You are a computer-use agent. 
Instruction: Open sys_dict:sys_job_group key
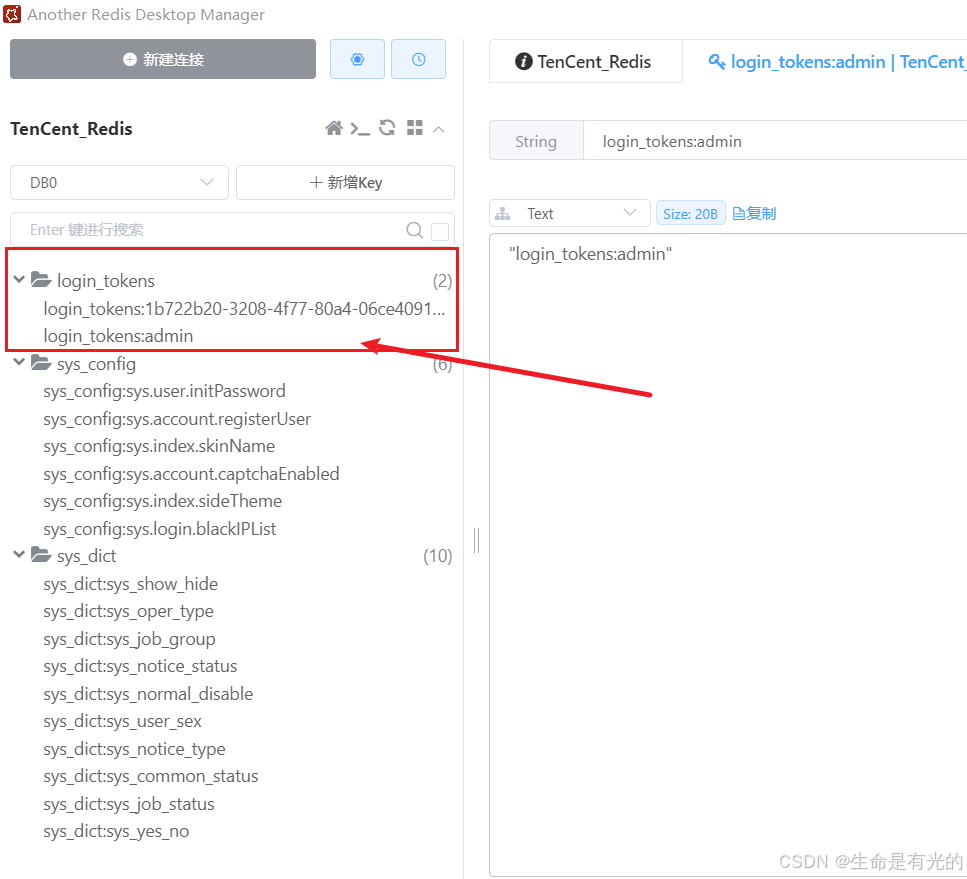pos(130,639)
